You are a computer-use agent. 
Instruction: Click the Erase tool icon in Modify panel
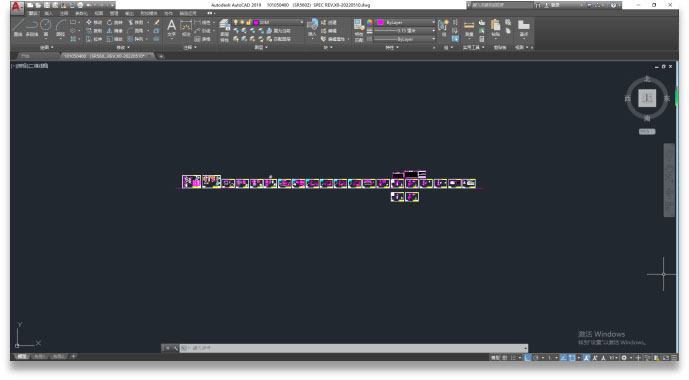coord(157,22)
